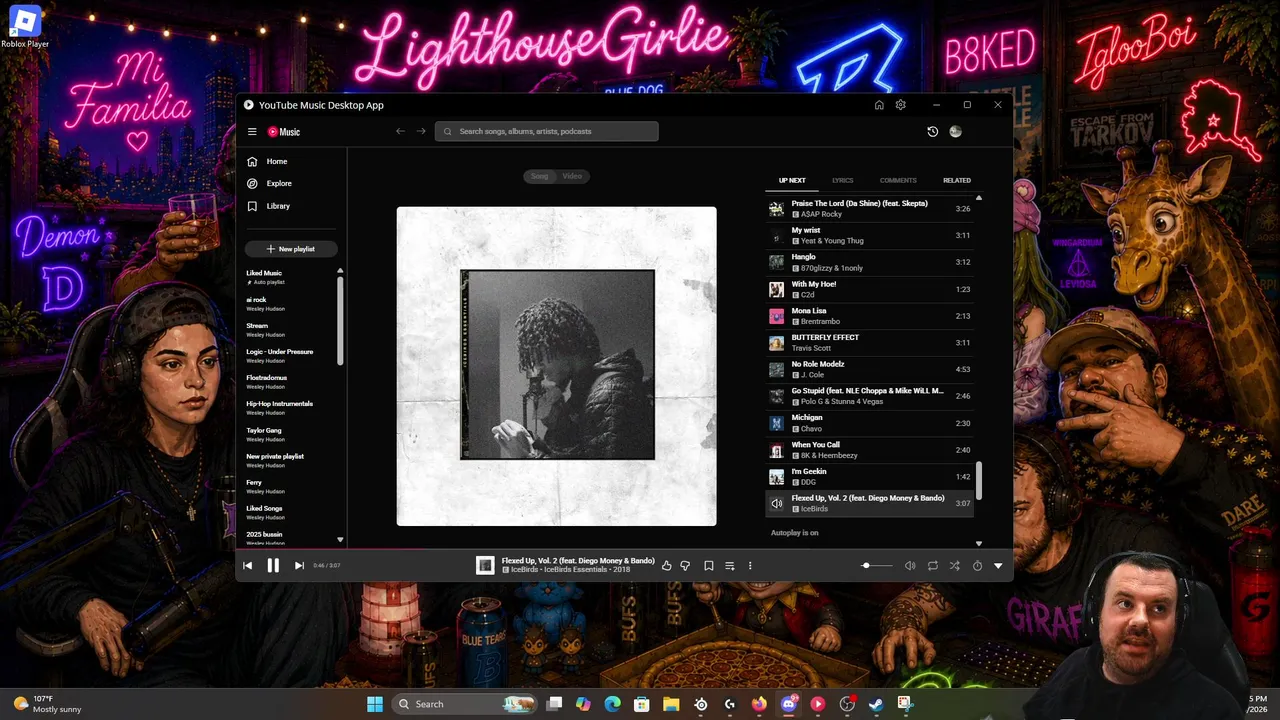
Task: Open Steam from the taskbar
Action: tap(876, 704)
